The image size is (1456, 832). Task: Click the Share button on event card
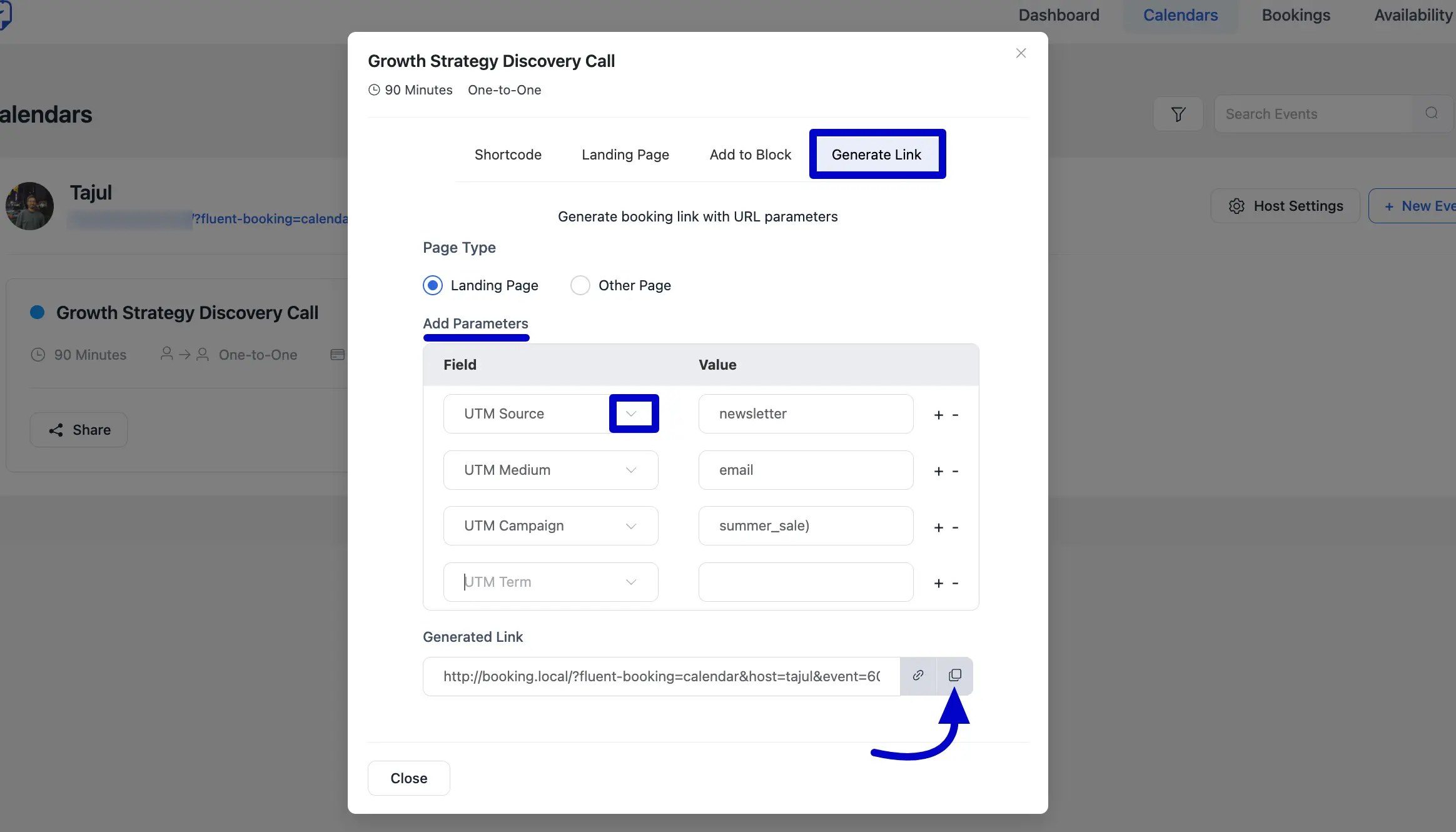click(x=79, y=430)
